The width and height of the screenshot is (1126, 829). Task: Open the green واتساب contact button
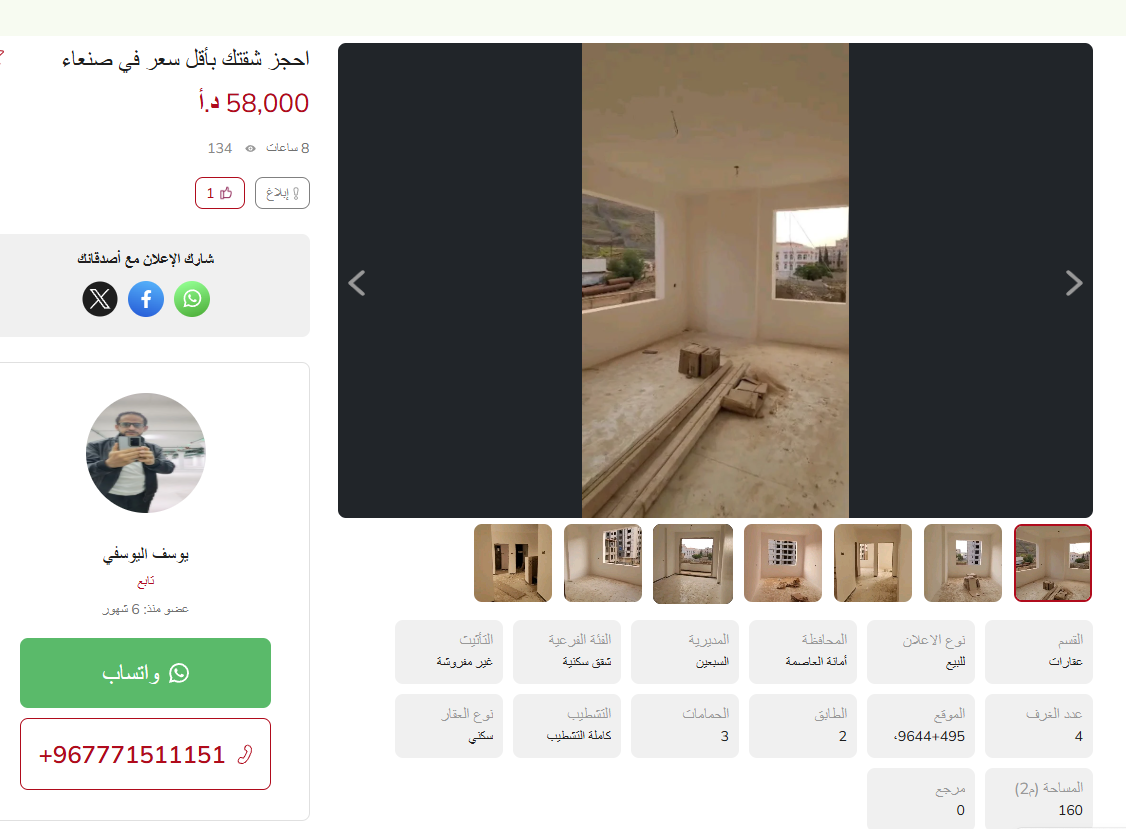(x=145, y=673)
